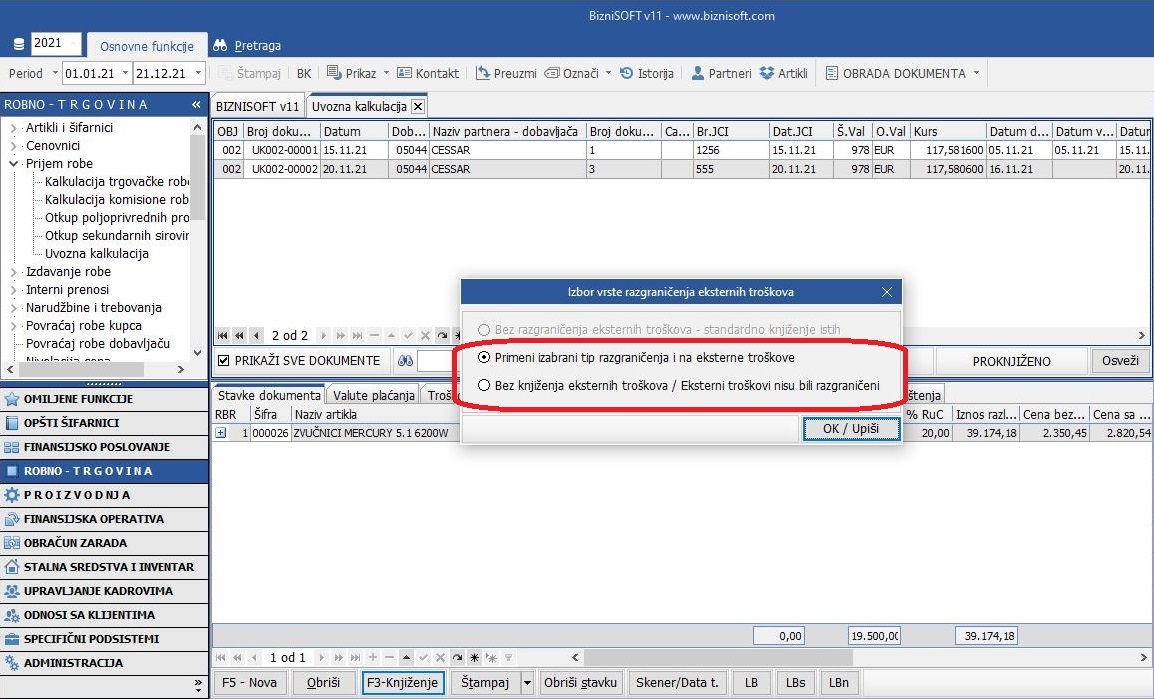Image resolution: width=1154 pixels, height=699 pixels.
Task: Click the year field showing 2021
Action: click(56, 44)
